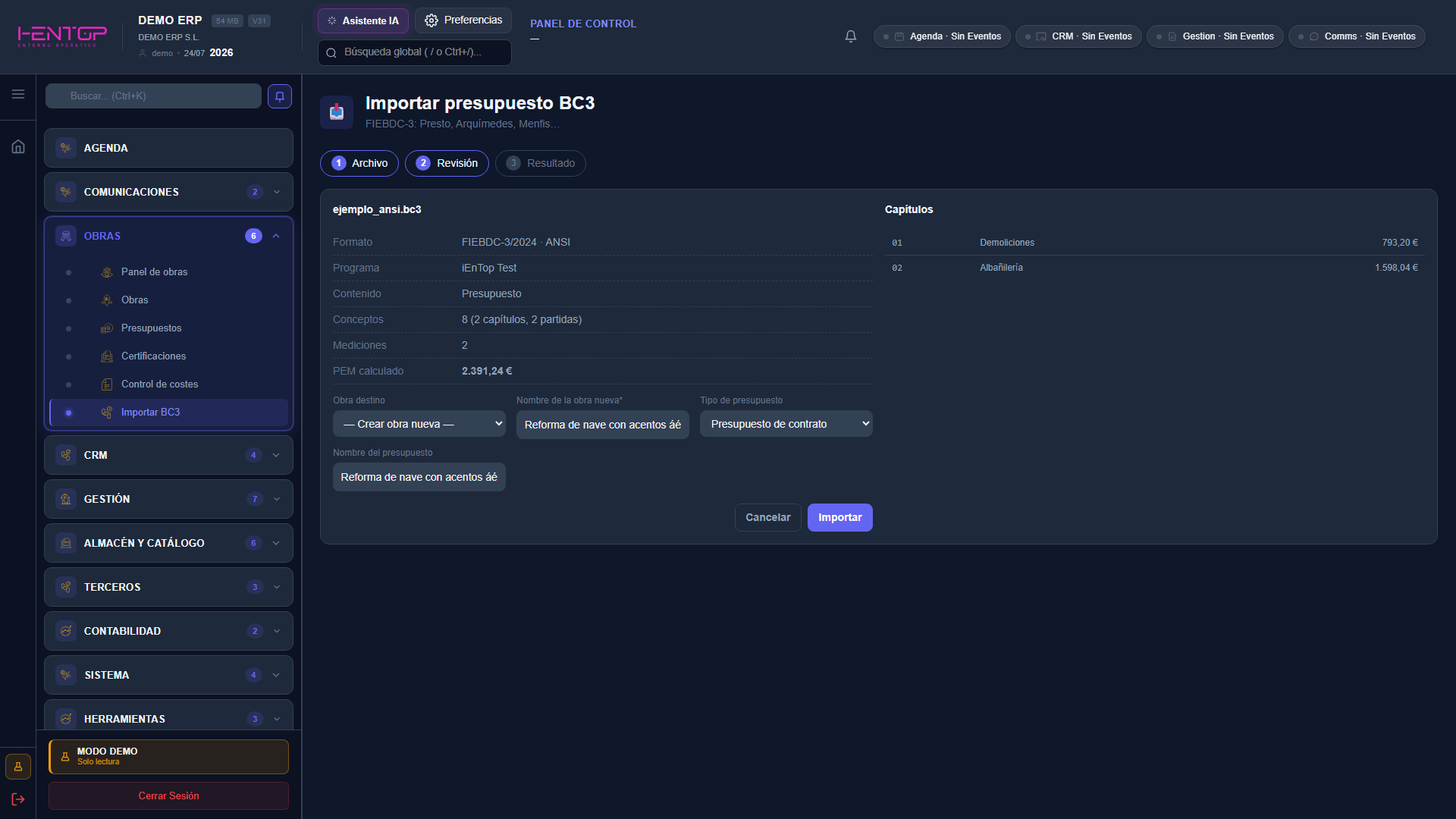Collapse the OBRAS section chevron
Image resolution: width=1456 pixels, height=819 pixels.
[276, 236]
